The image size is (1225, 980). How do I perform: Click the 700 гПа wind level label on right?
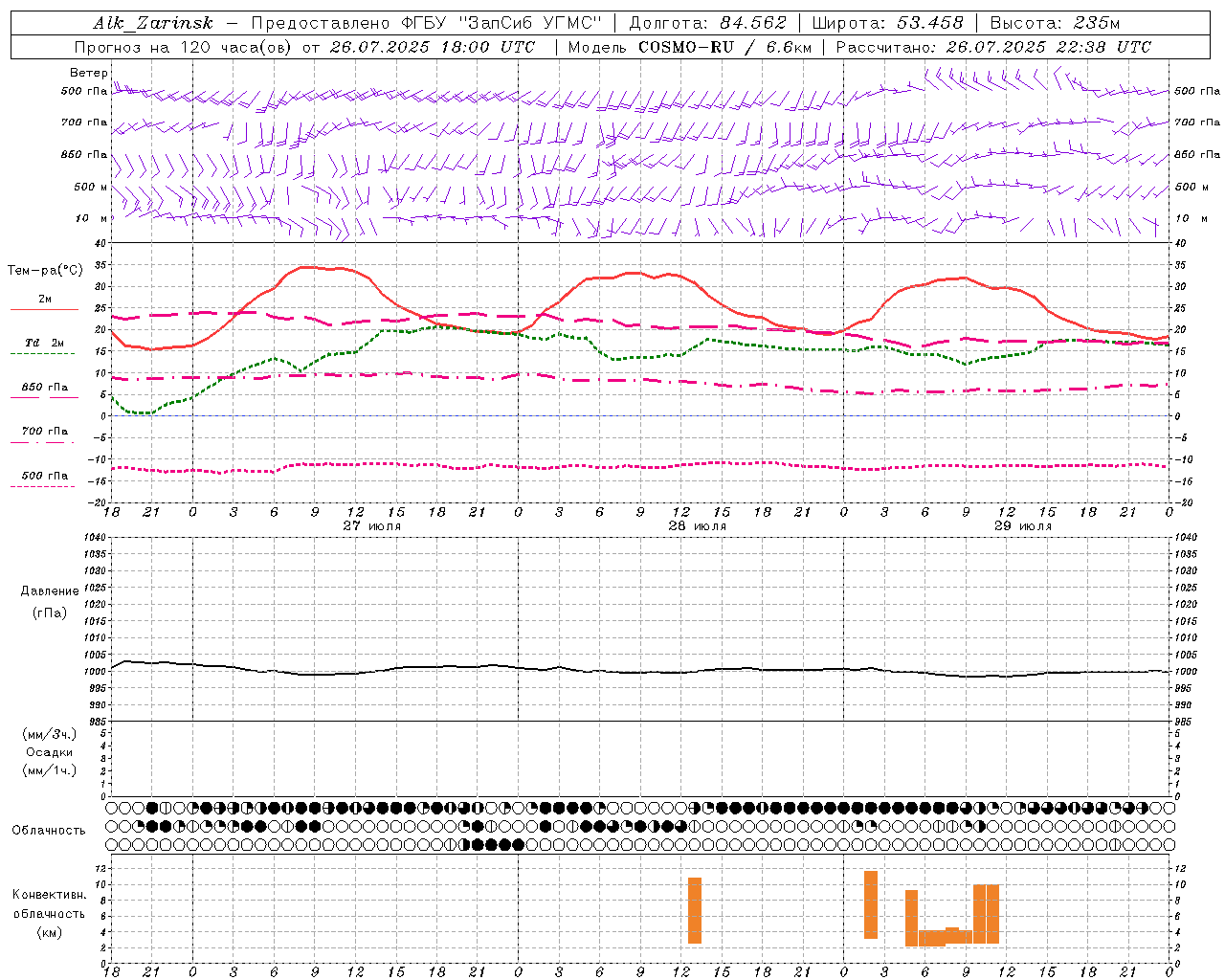click(x=1197, y=122)
